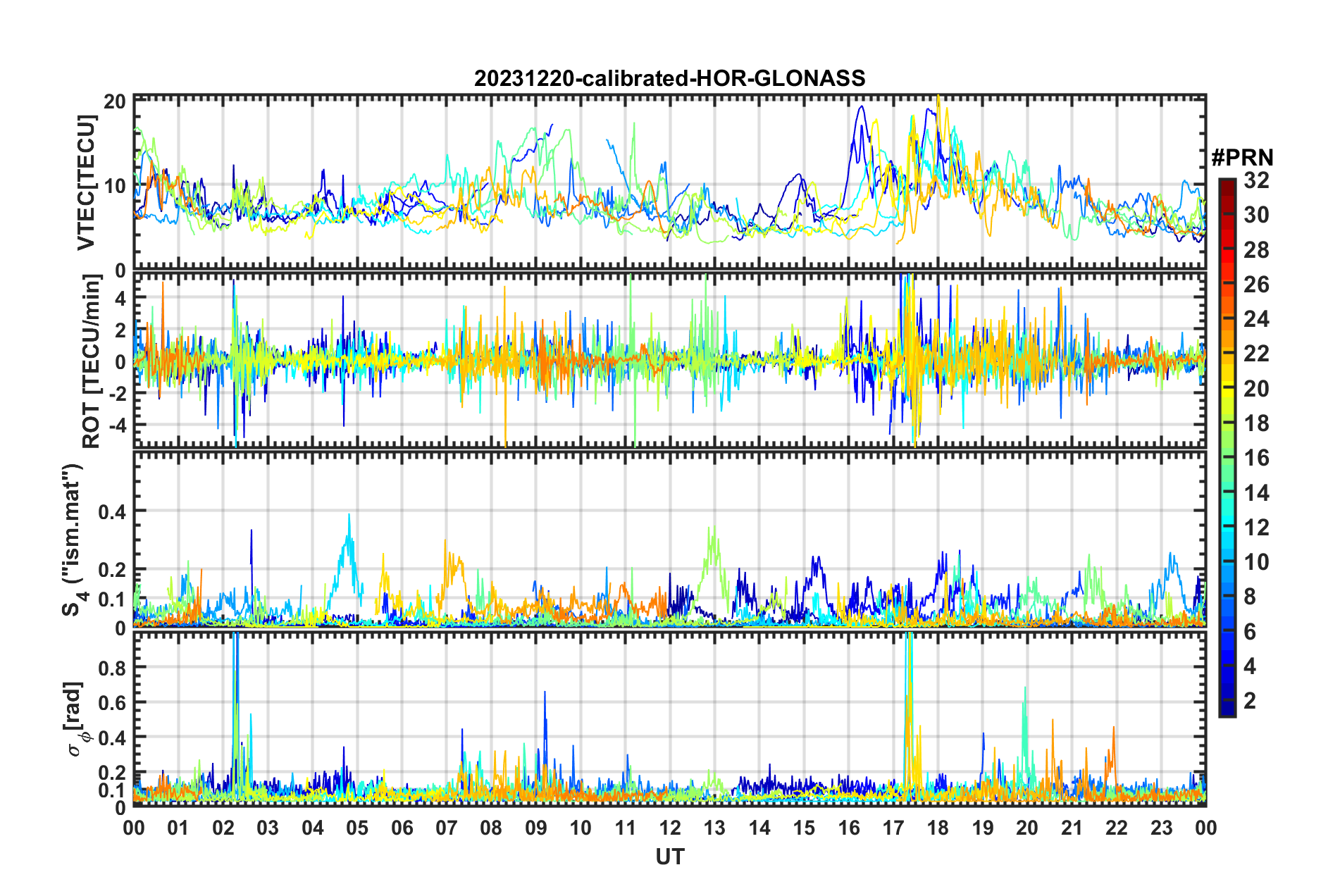The height and width of the screenshot is (896, 1340).
Task: Select label "28" on the PRN colorbar
Action: pos(1256,250)
